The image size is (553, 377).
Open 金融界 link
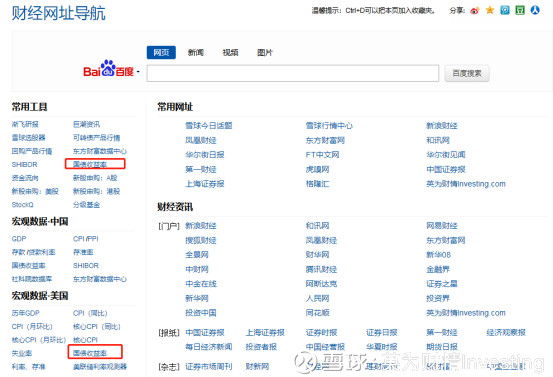click(x=438, y=269)
